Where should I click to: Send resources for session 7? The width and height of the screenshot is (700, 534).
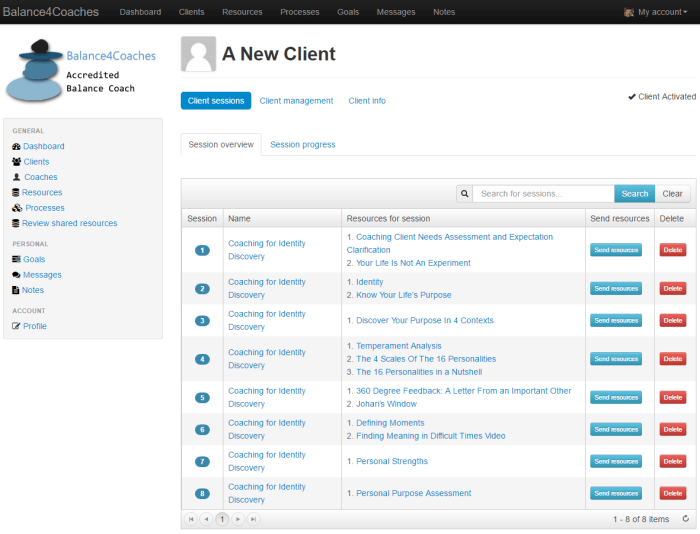click(616, 461)
